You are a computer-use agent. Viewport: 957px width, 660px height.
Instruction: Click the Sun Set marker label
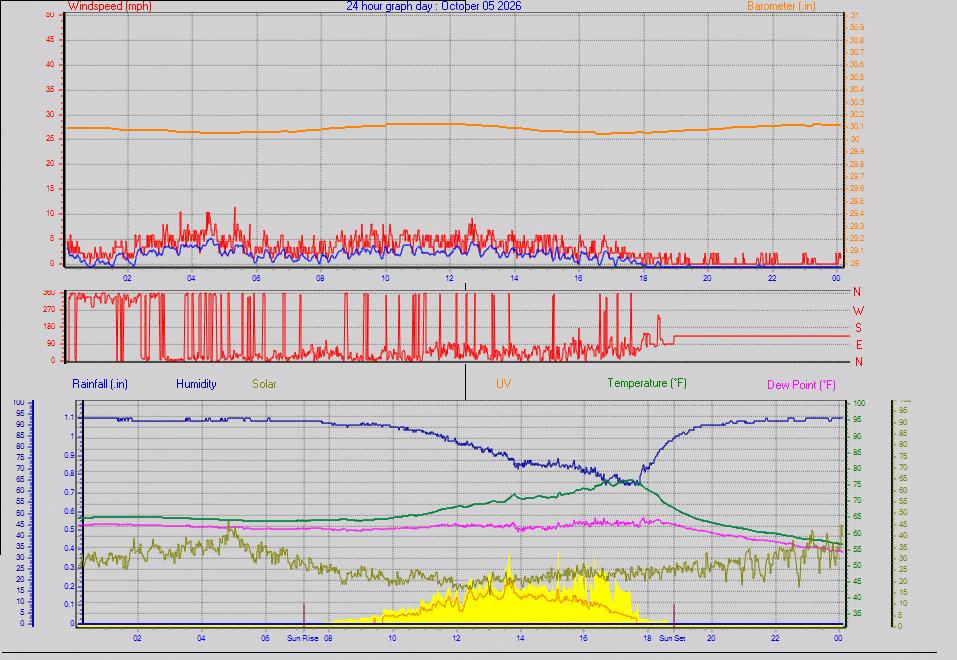click(672, 638)
